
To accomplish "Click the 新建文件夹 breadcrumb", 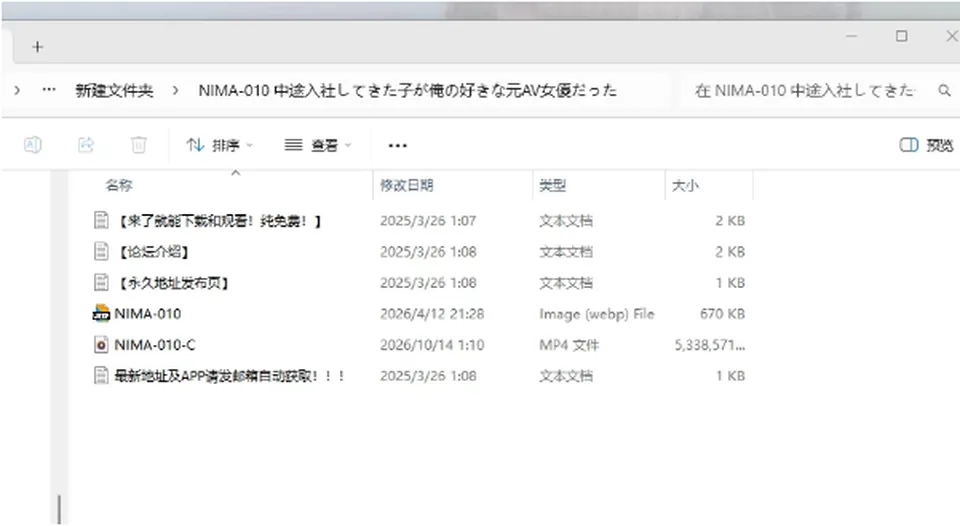I will 114,91.
